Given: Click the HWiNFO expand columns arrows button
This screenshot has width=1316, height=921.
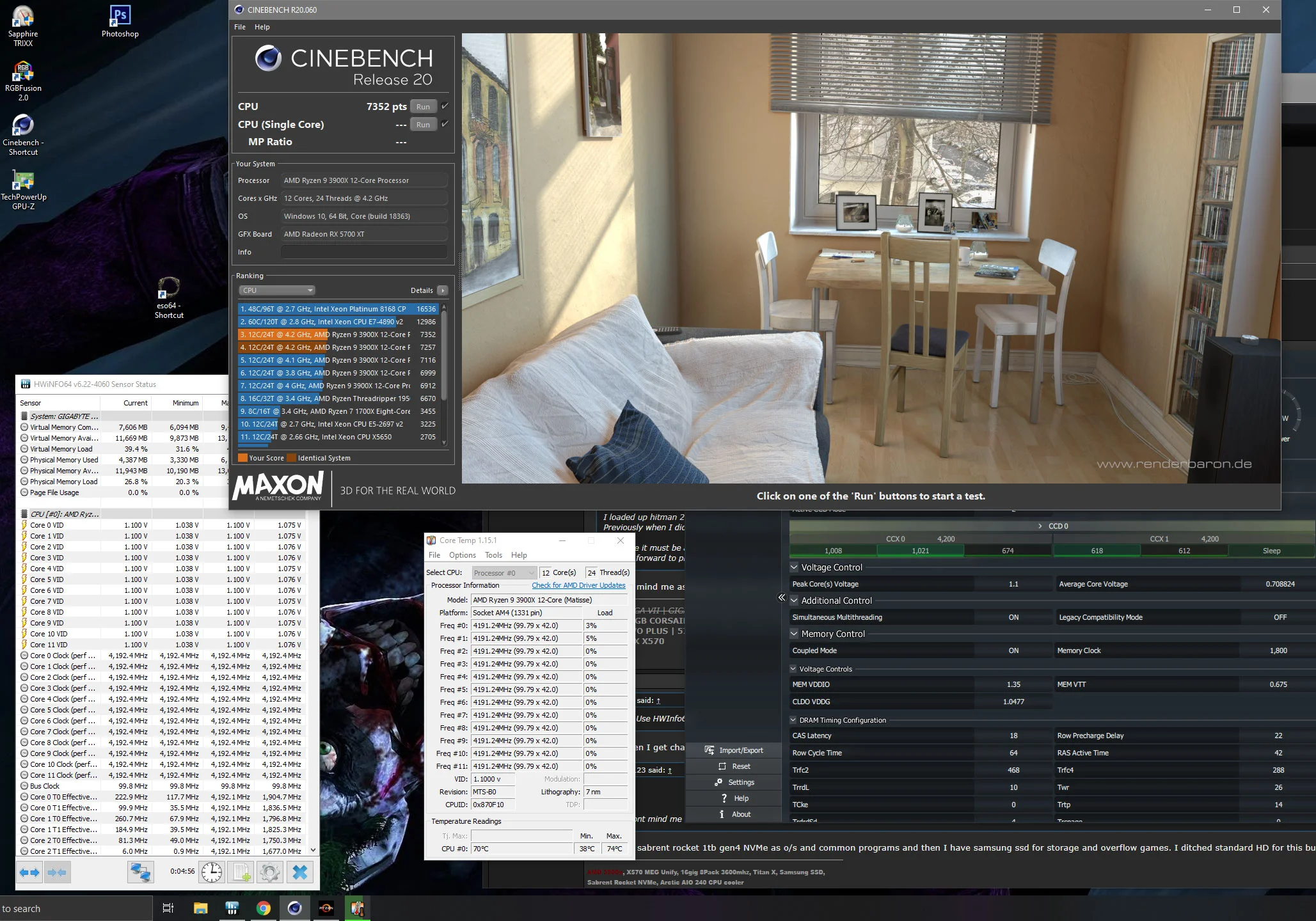Looking at the screenshot, I should pyautogui.click(x=29, y=872).
